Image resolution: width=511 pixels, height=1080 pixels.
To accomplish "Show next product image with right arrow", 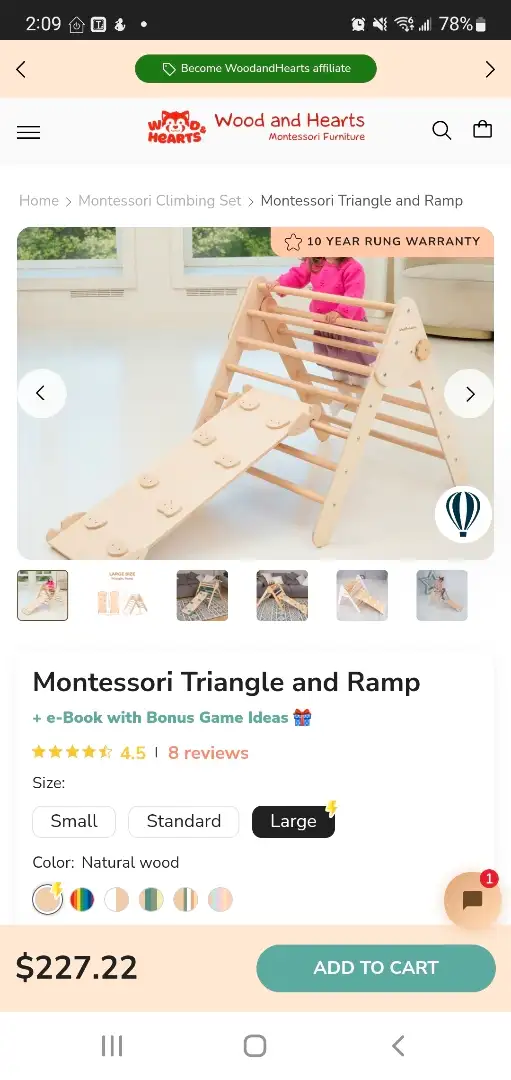I will tap(470, 393).
